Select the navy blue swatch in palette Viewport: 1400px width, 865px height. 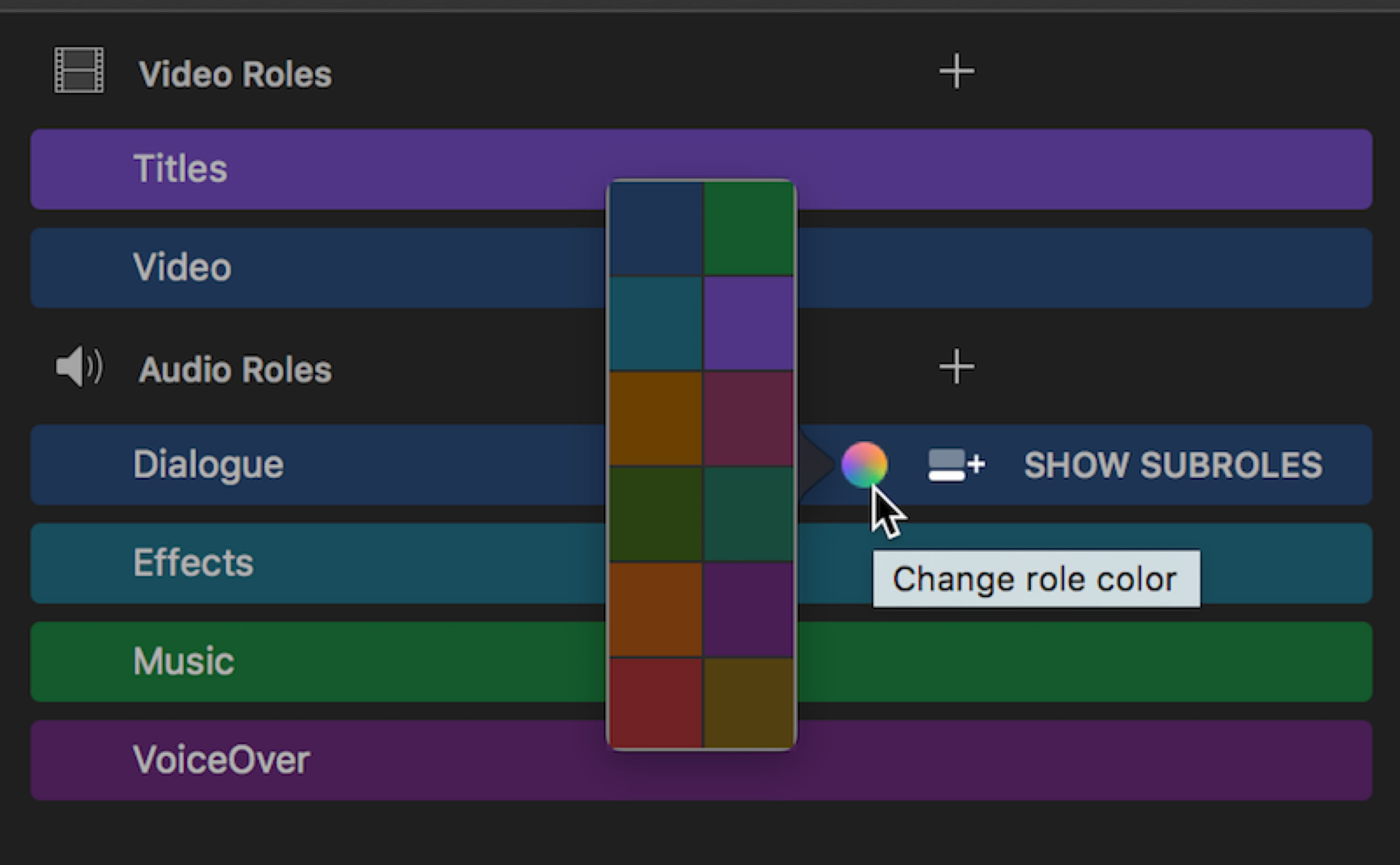(x=656, y=229)
